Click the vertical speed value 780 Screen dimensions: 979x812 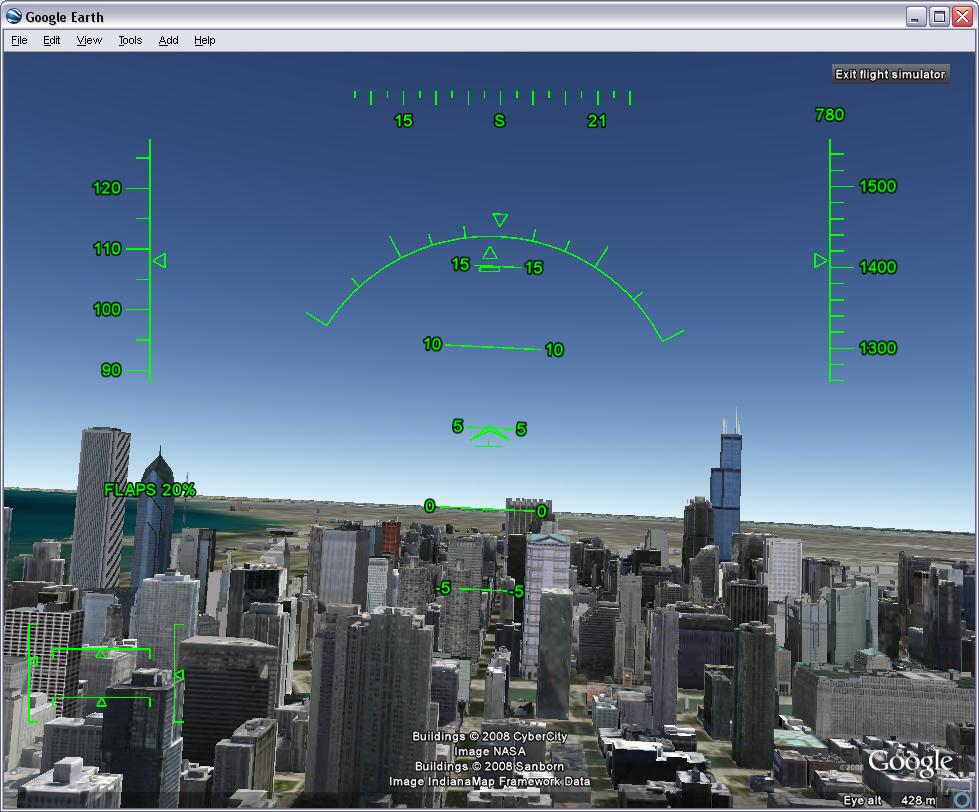click(830, 115)
